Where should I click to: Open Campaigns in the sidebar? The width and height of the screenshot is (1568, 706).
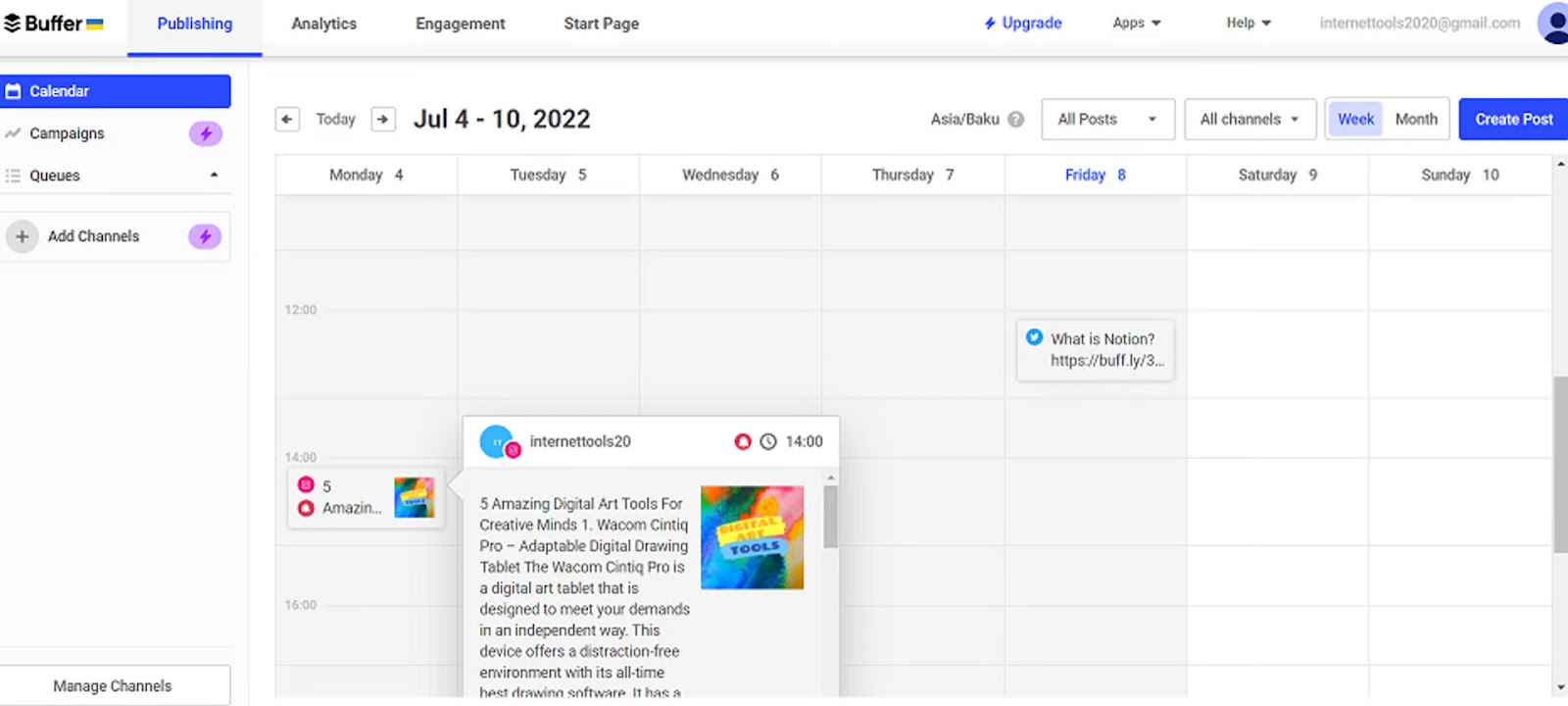(67, 133)
